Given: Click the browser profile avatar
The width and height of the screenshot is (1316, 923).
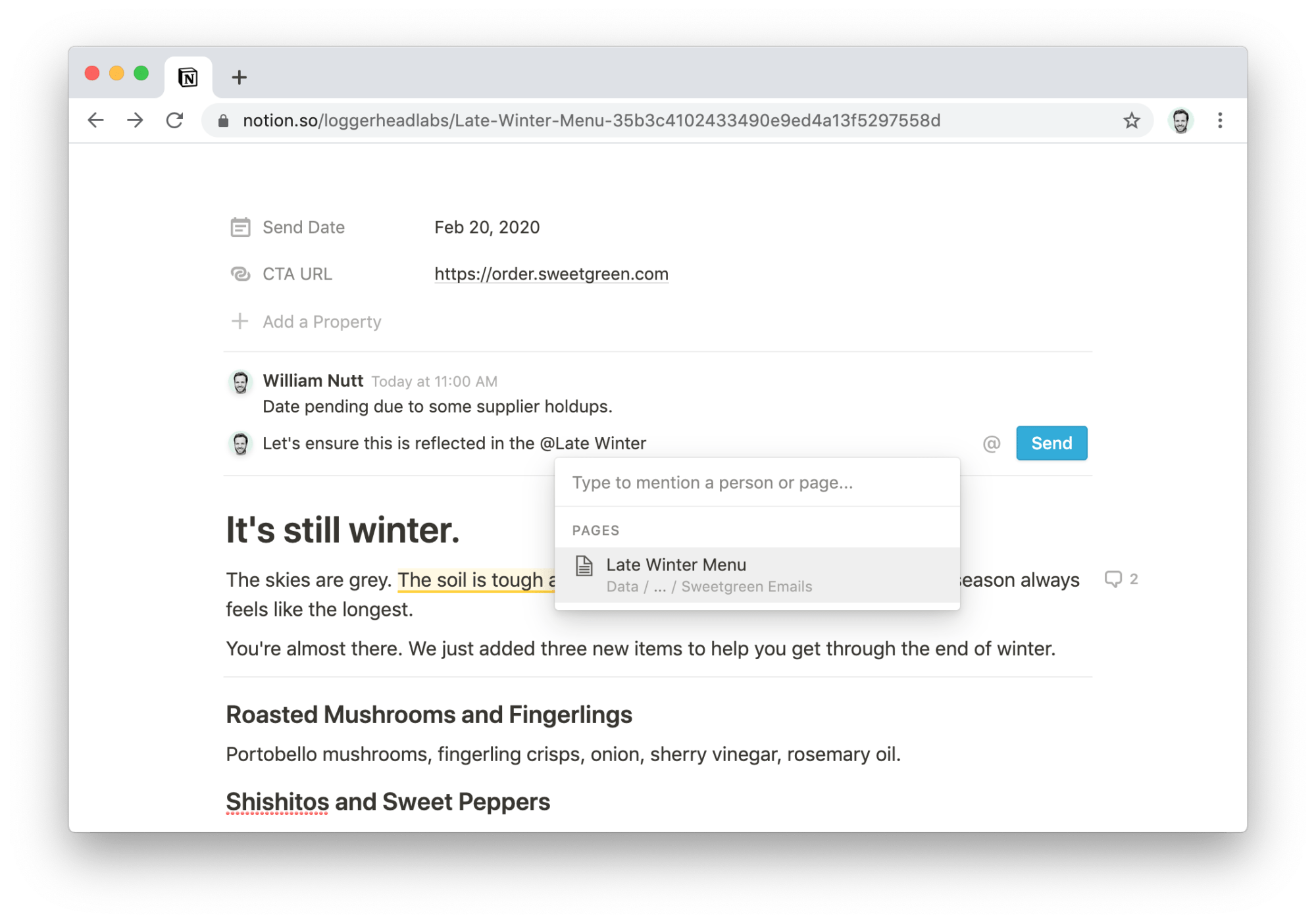Looking at the screenshot, I should pyautogui.click(x=1181, y=120).
